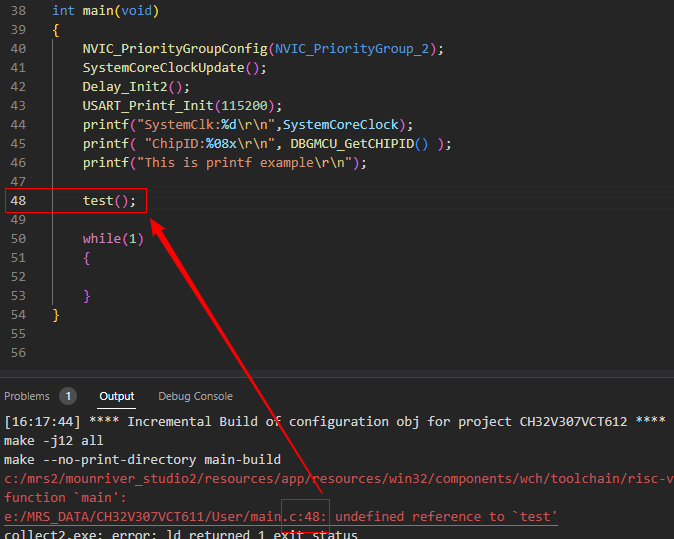Click the SystemCoreClockUpdate(); line

click(x=175, y=67)
